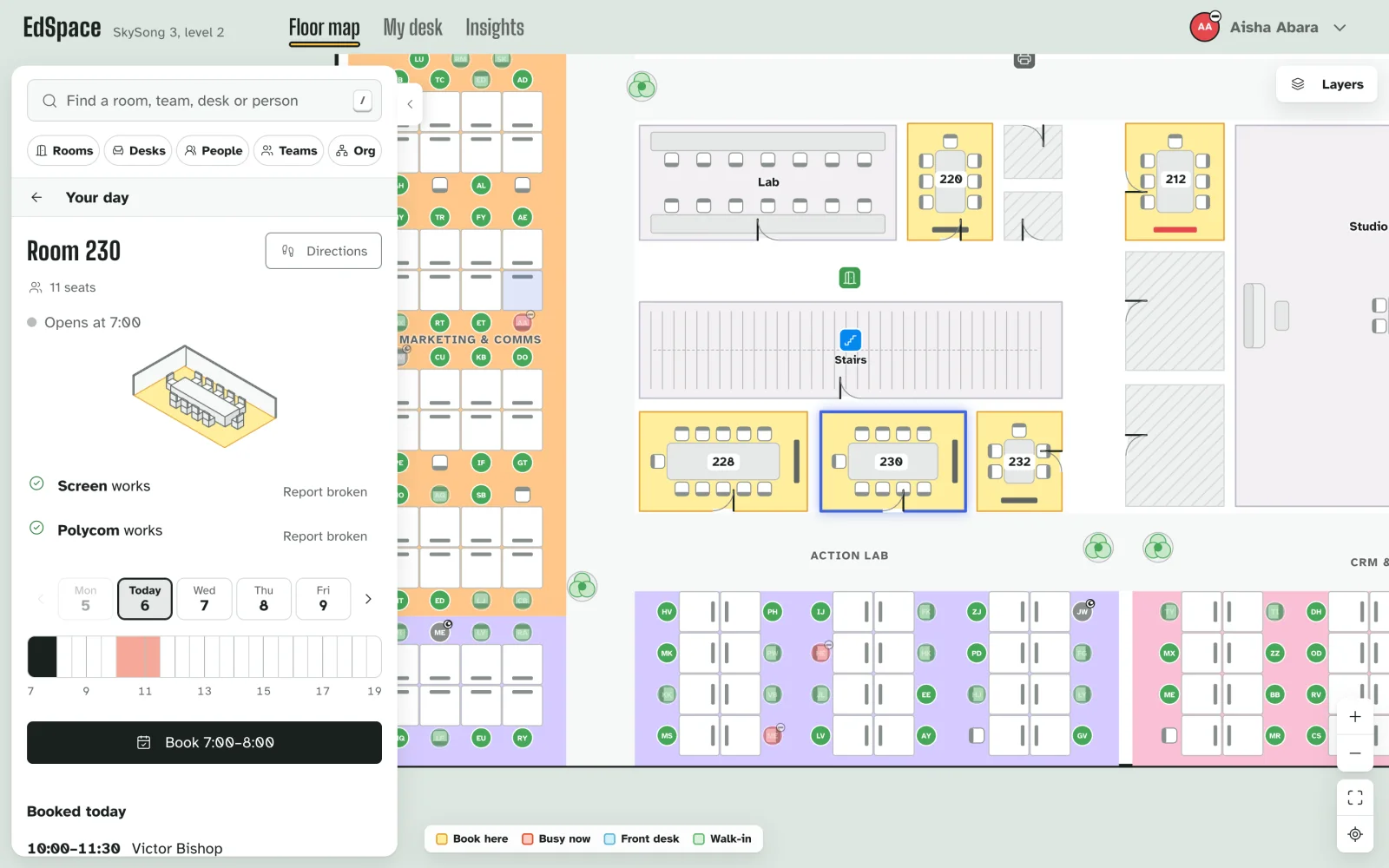This screenshot has height=868, width=1389.
Task: Enter fullscreen map view
Action: tap(1355, 798)
